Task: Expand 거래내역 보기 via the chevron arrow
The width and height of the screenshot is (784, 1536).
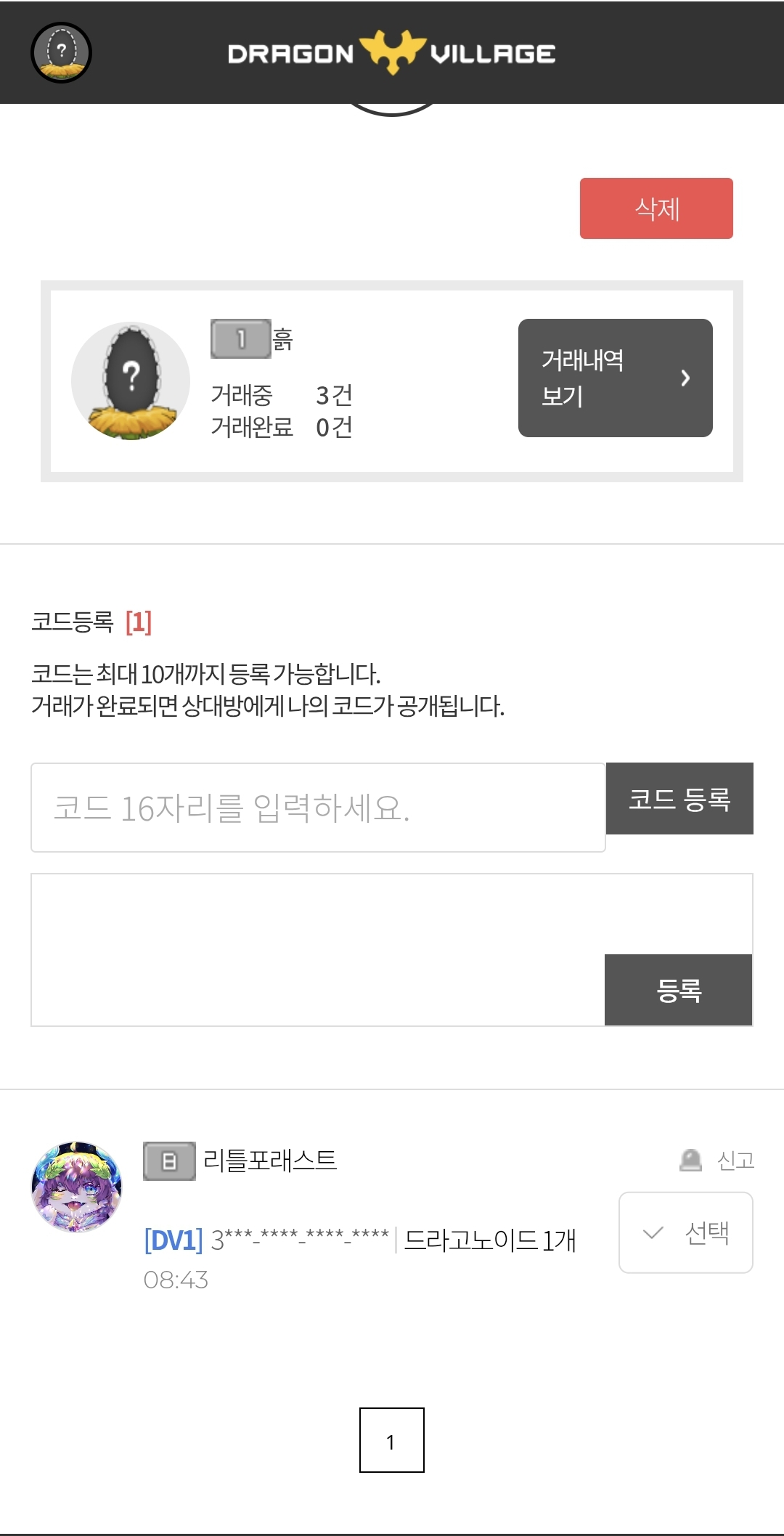Action: (x=685, y=378)
